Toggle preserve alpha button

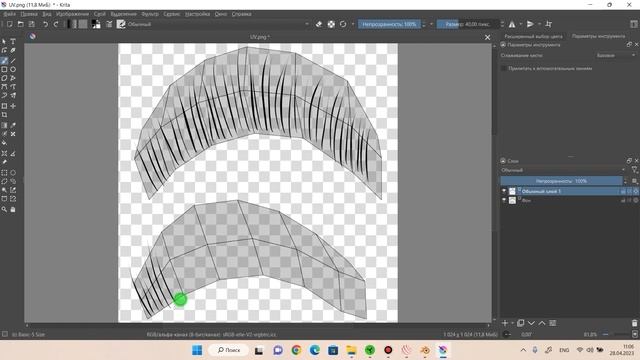pos(331,24)
